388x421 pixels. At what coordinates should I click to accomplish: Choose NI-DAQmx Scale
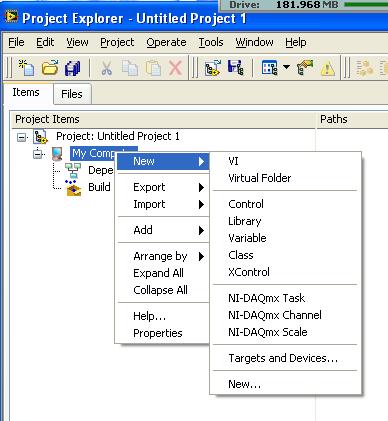tap(286, 332)
